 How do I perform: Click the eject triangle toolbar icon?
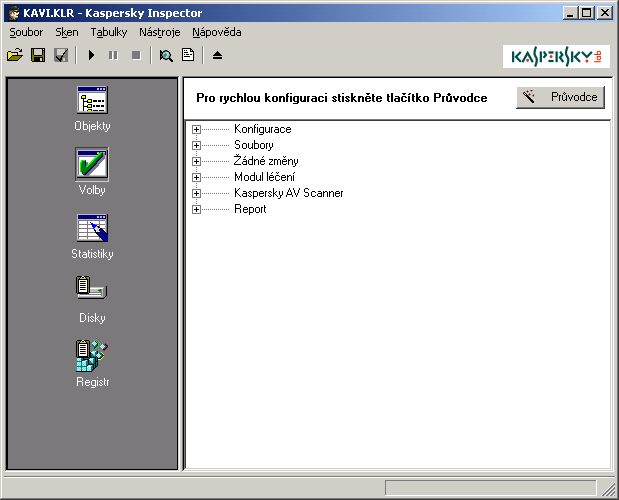tap(218, 55)
